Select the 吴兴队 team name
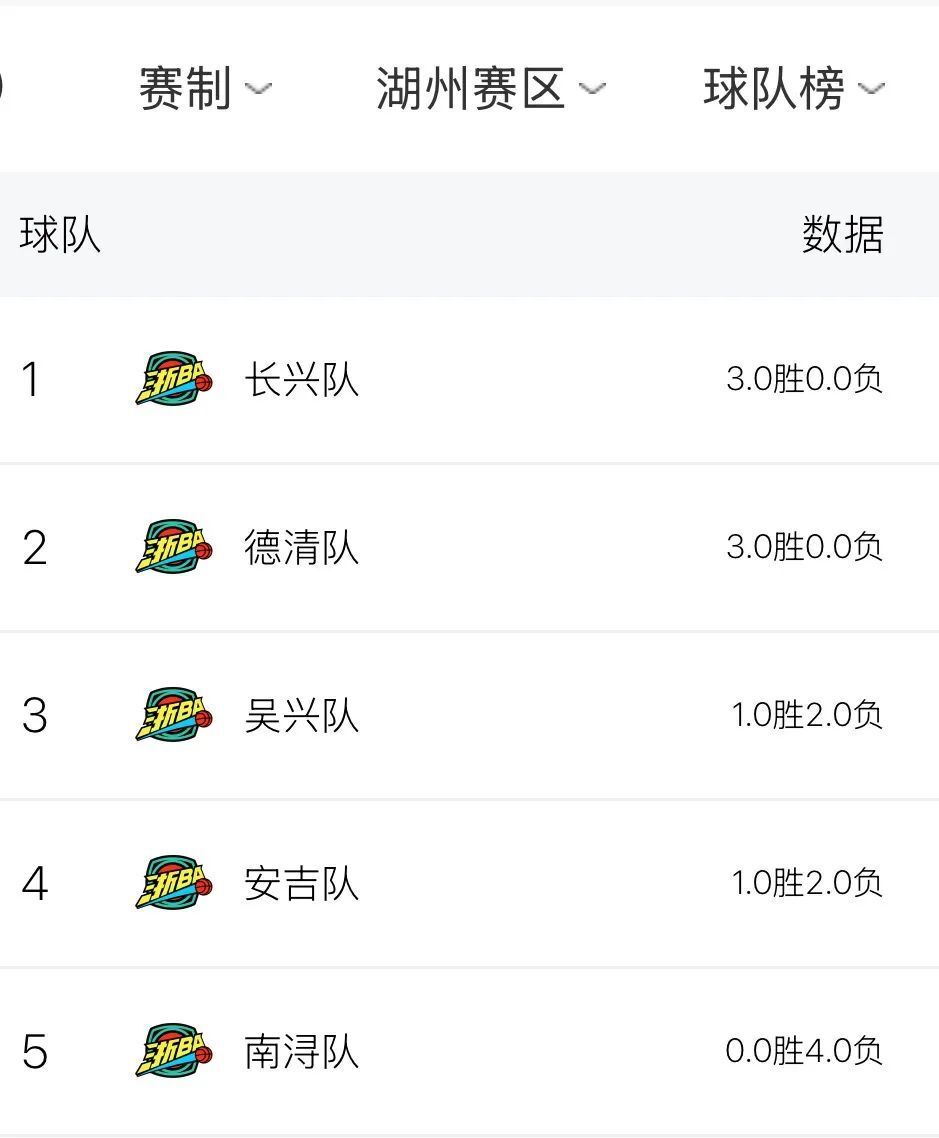 tap(302, 716)
